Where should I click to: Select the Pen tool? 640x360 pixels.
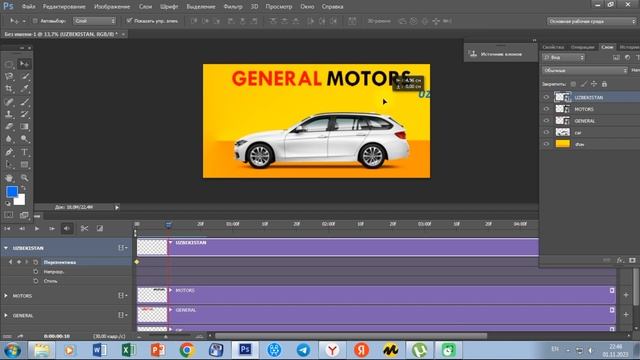click(9, 152)
